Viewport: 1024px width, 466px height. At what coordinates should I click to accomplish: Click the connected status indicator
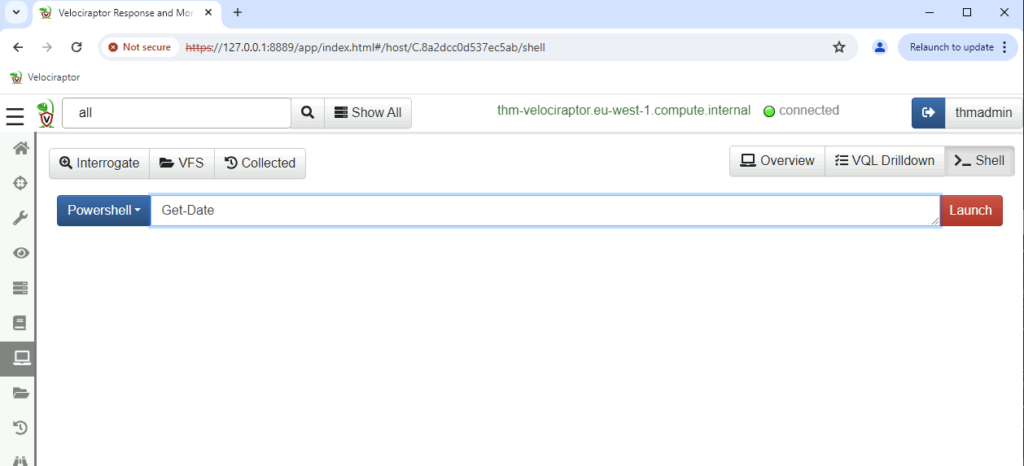[x=801, y=110]
